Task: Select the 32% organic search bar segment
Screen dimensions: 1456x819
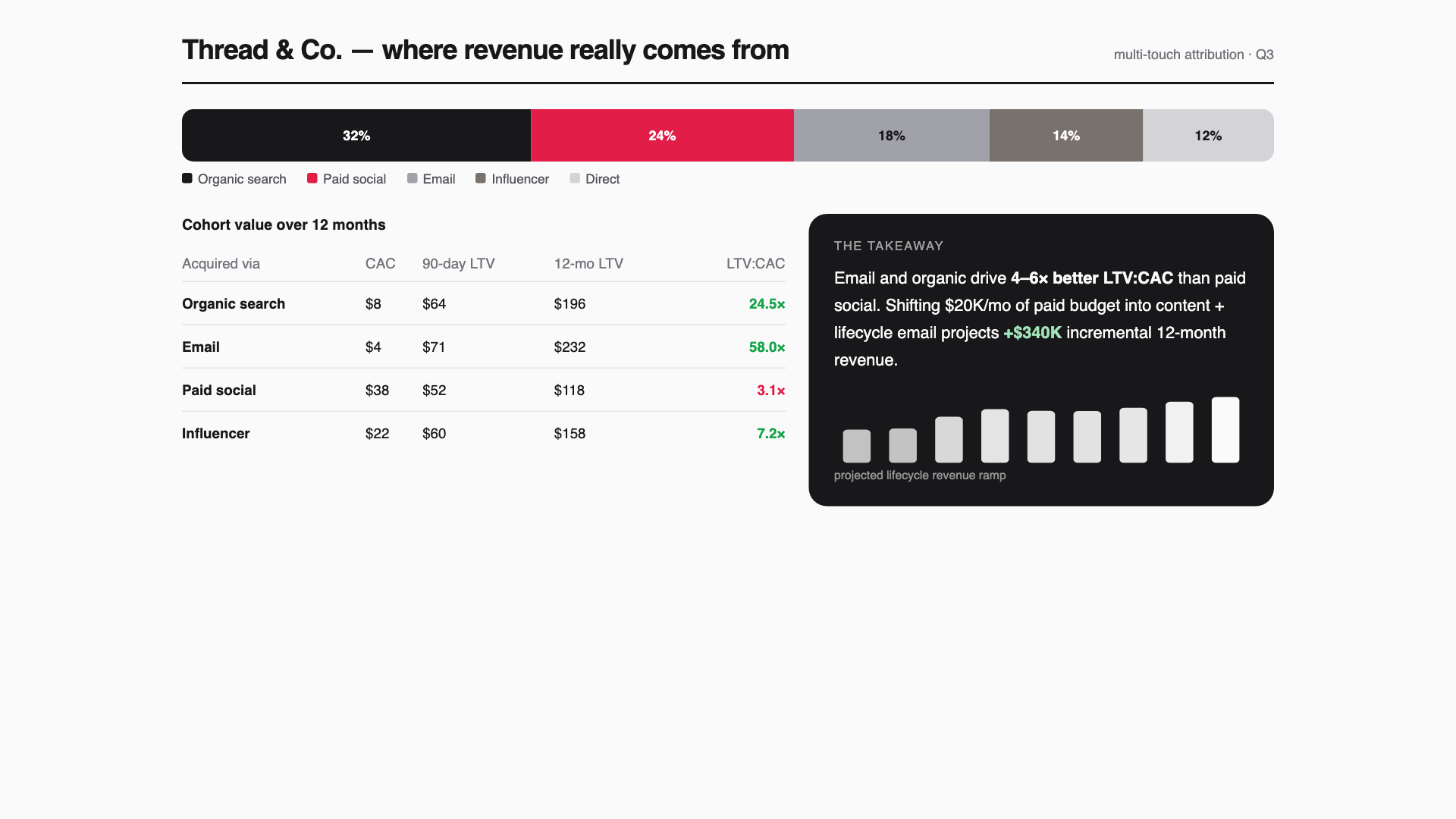Action: point(356,135)
